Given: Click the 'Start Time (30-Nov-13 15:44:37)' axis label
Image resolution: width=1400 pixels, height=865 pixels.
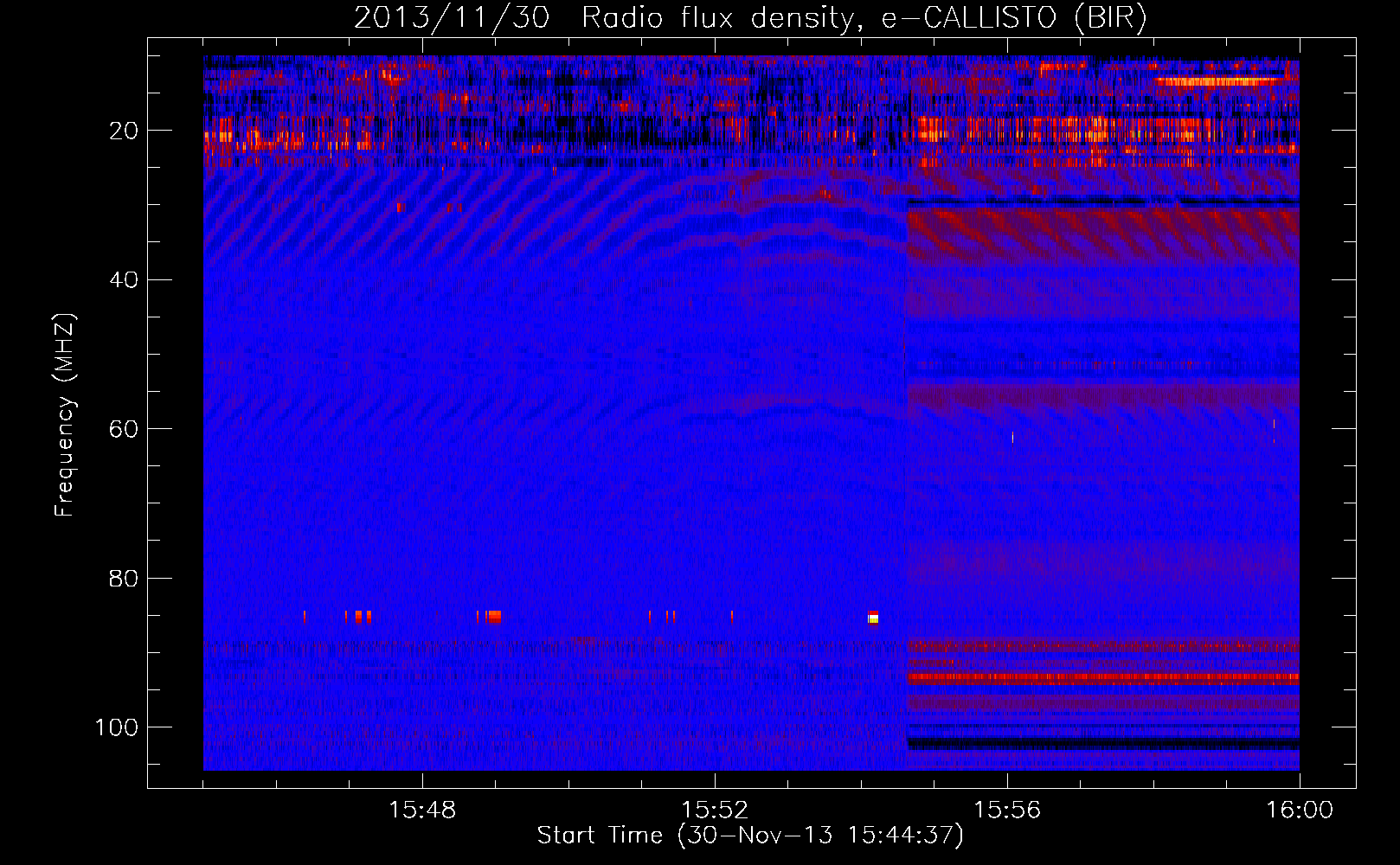Looking at the screenshot, I should [750, 836].
